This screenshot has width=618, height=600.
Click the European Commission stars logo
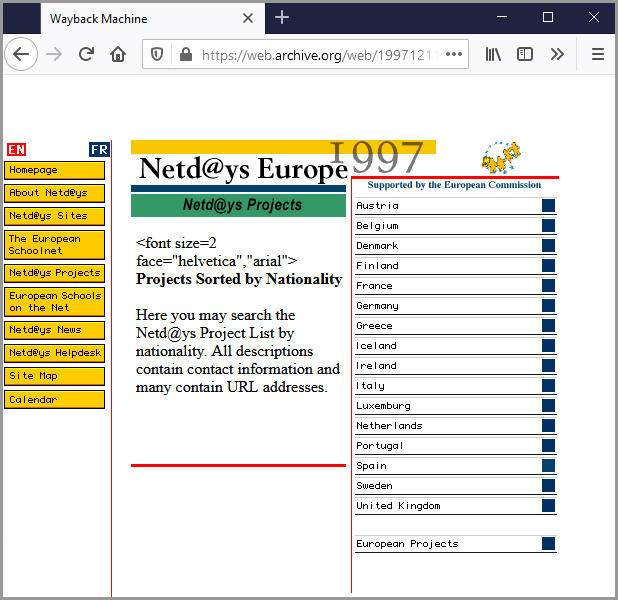(x=501, y=157)
